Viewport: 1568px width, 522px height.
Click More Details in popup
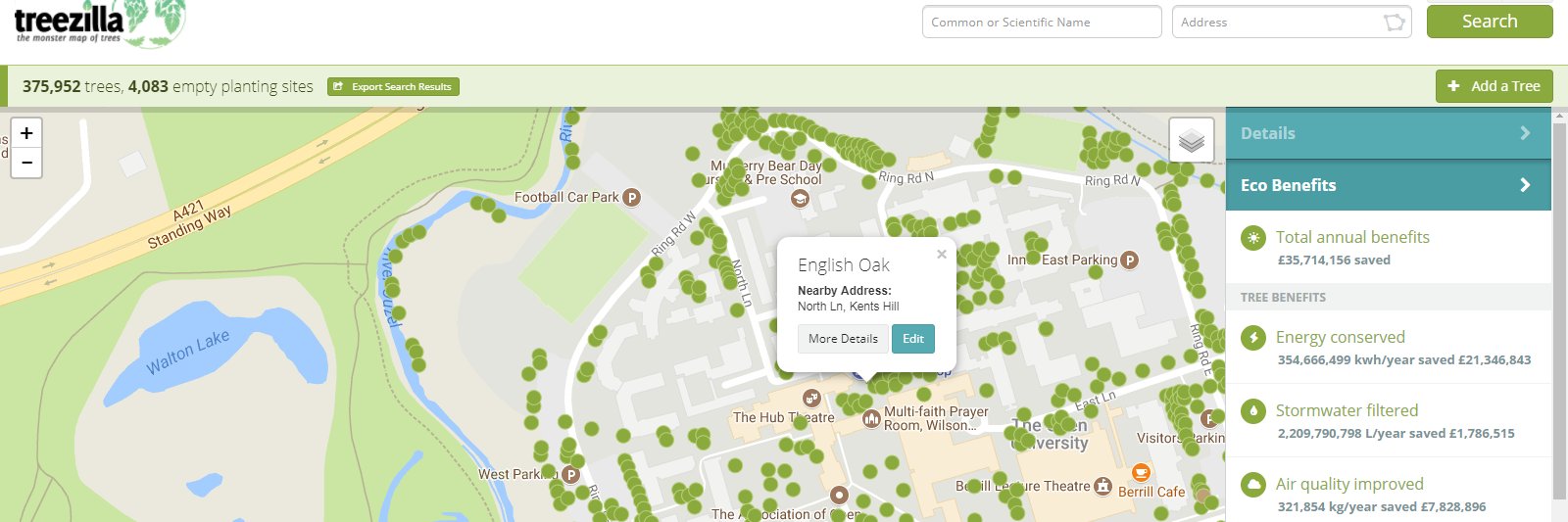pos(843,339)
